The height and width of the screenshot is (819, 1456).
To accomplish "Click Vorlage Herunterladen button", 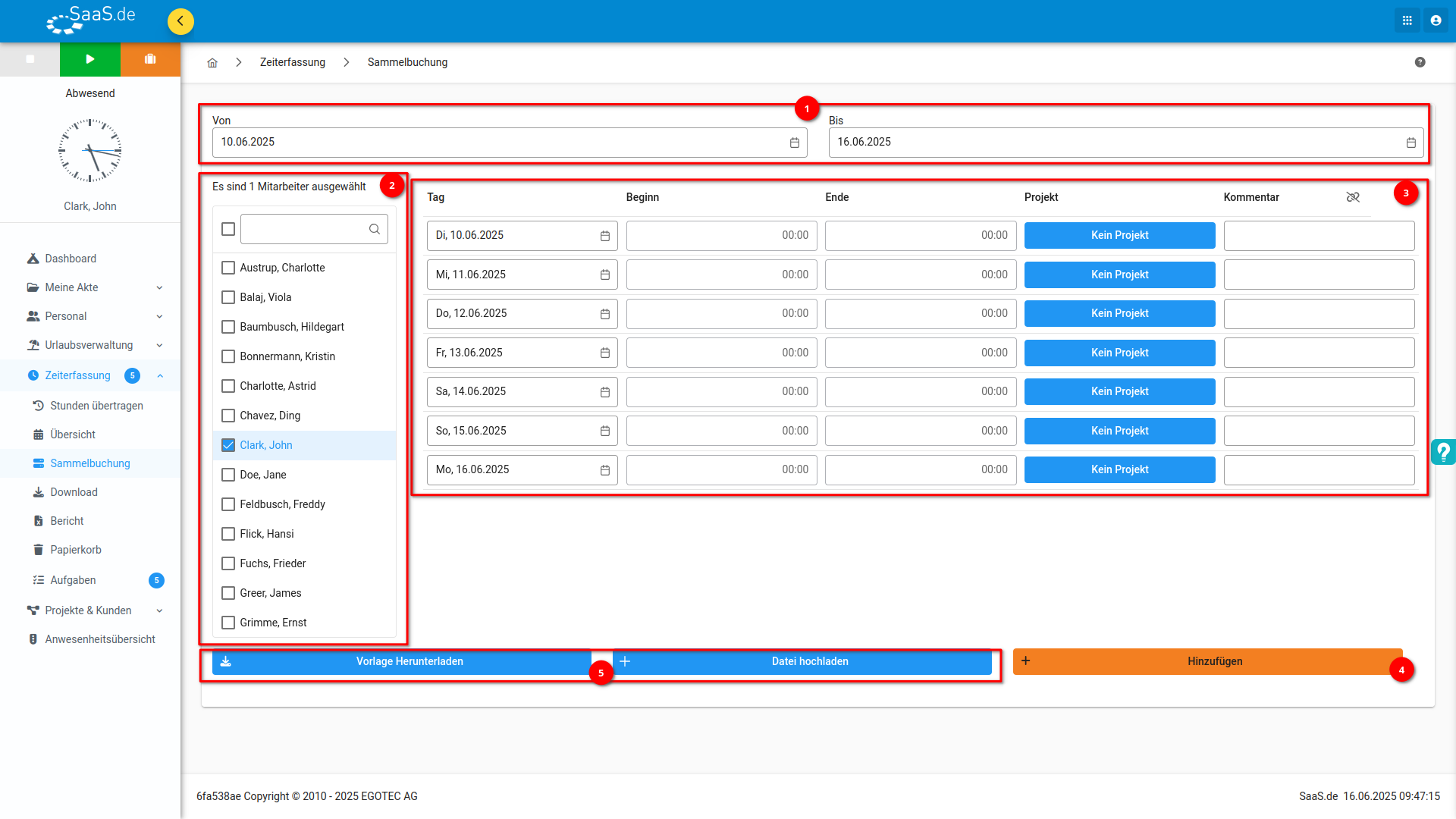I will click(401, 661).
